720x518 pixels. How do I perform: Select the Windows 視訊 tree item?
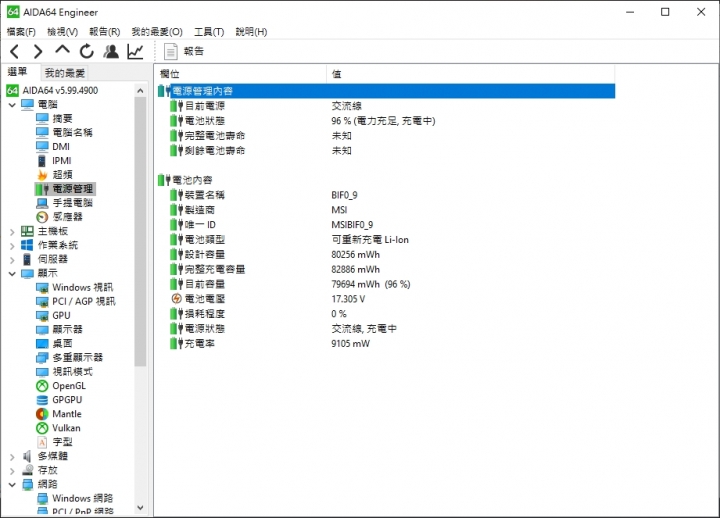[83, 287]
